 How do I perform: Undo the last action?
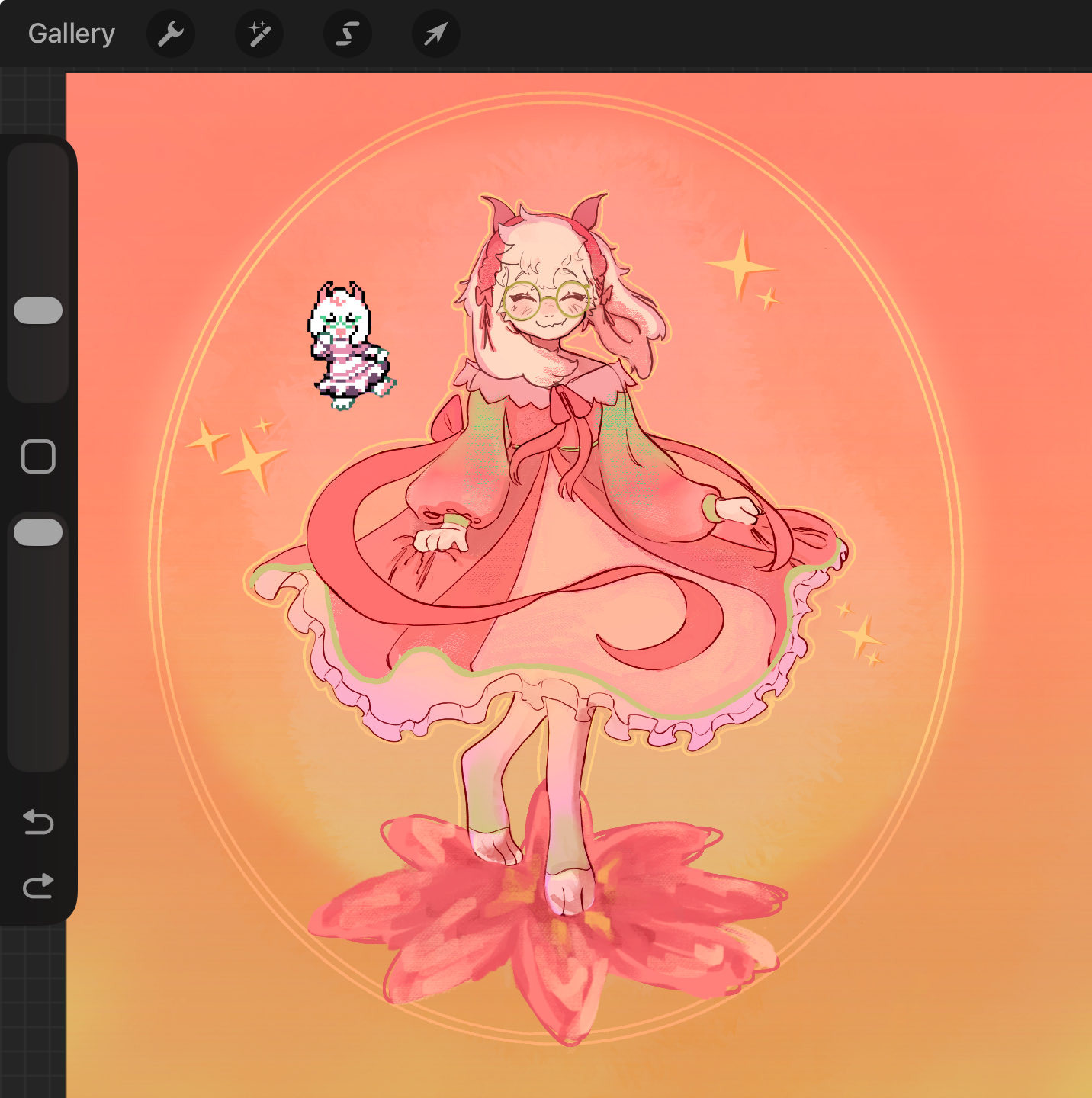[x=38, y=822]
